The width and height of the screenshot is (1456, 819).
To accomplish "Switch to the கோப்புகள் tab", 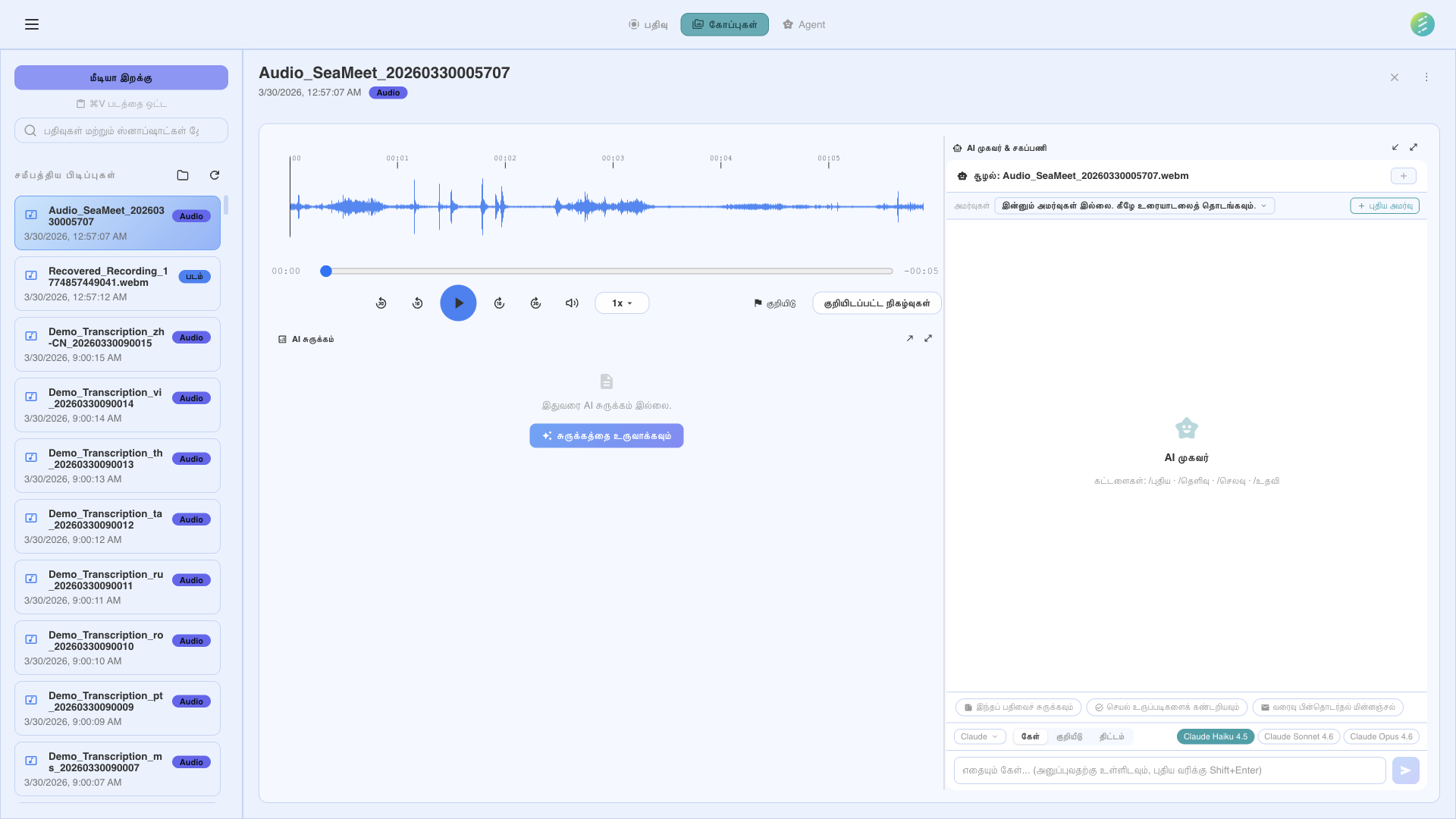I will pos(723,24).
